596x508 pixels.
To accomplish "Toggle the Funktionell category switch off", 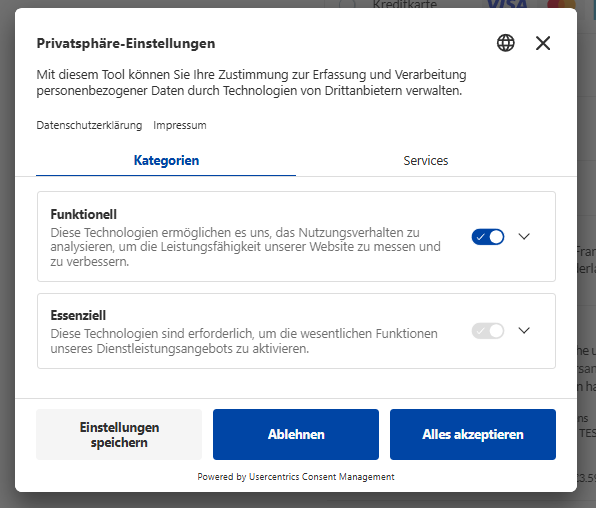I will (x=488, y=237).
